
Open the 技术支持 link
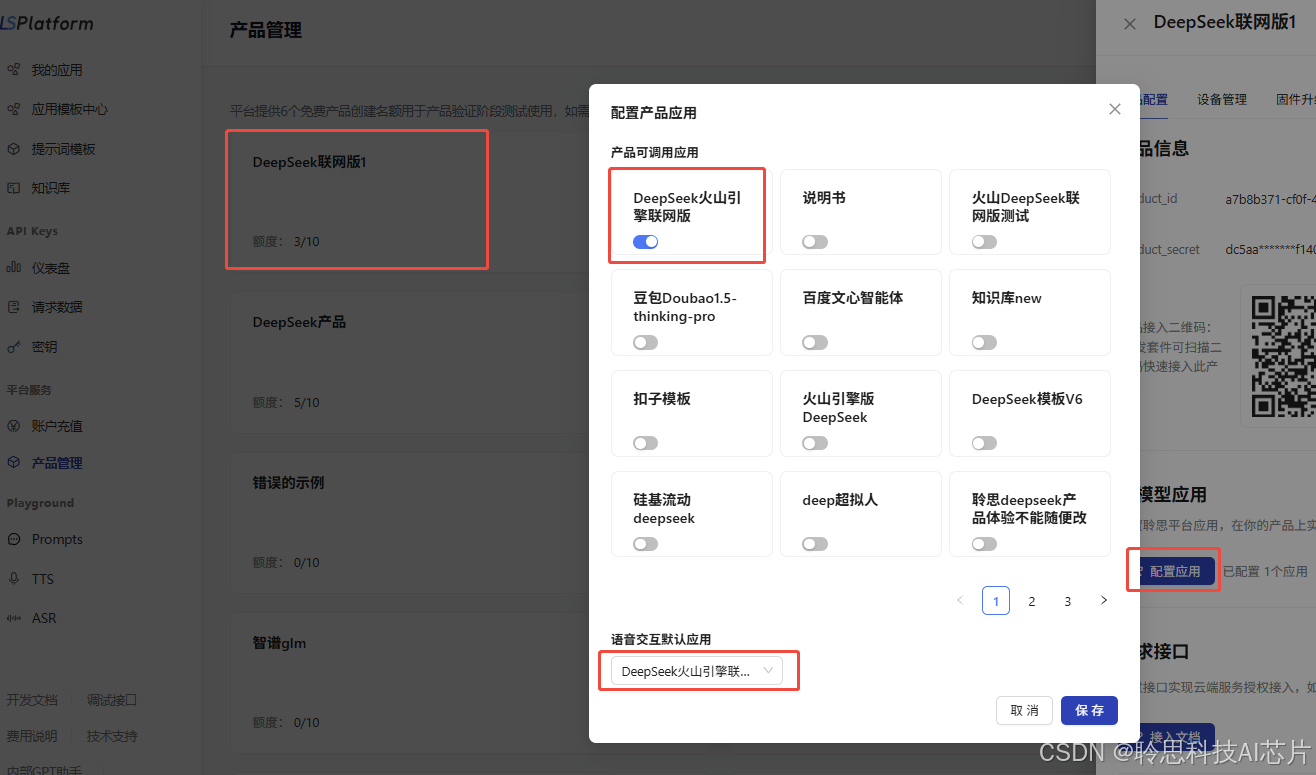(x=112, y=736)
